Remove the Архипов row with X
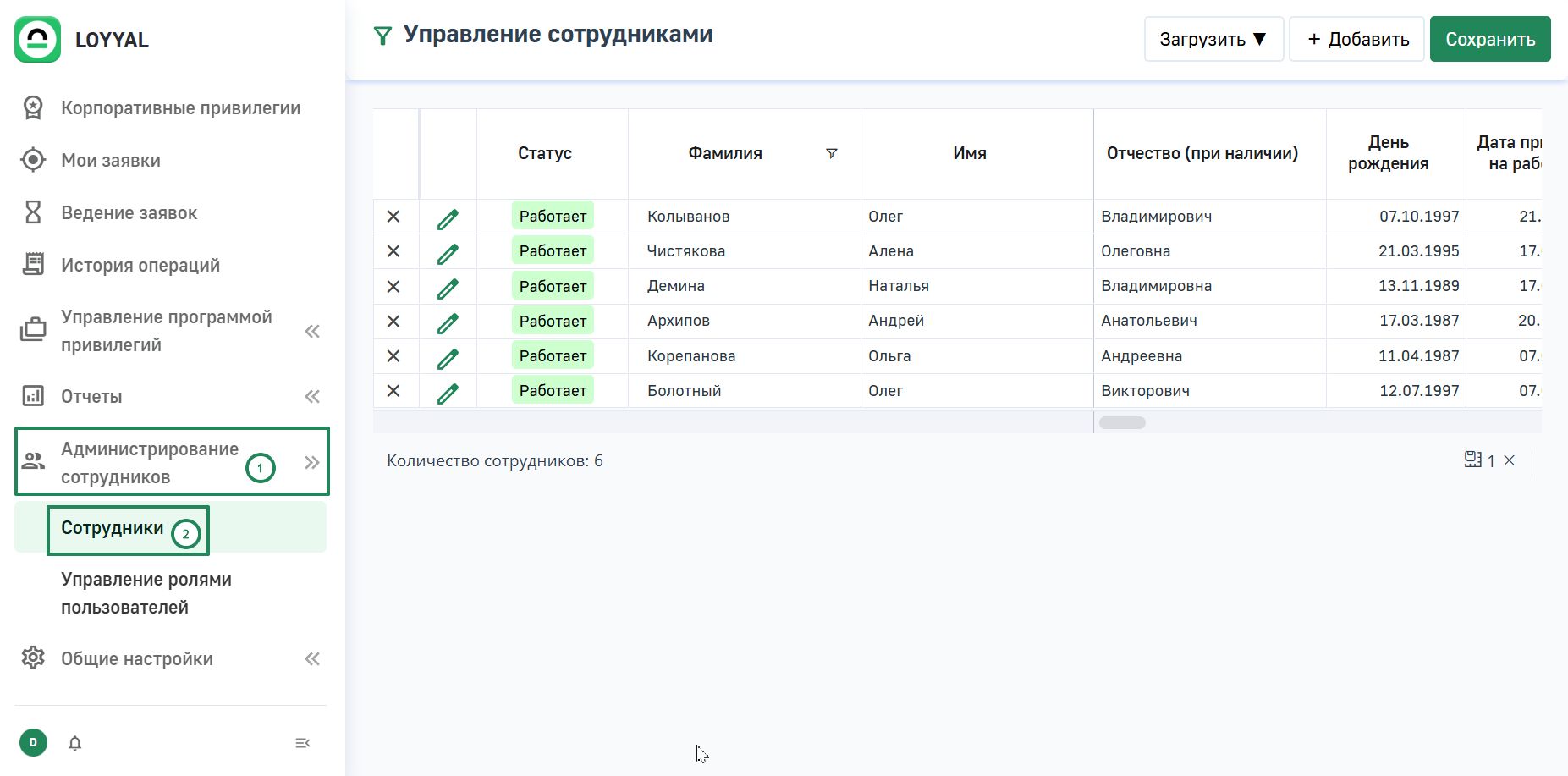1568x776 pixels. point(393,322)
